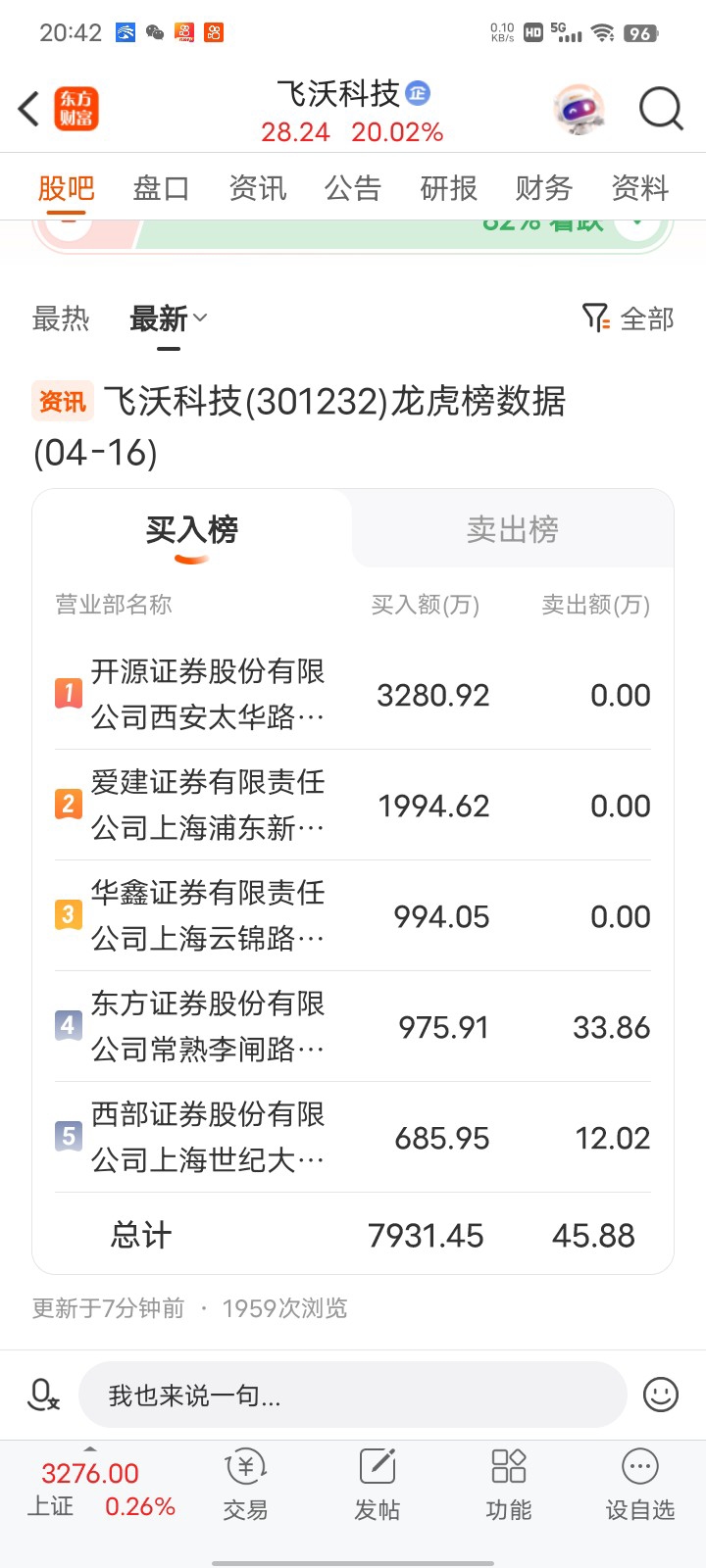The height and width of the screenshot is (1568, 706).
Task: Open the emoji smiley icon
Action: 661,1394
